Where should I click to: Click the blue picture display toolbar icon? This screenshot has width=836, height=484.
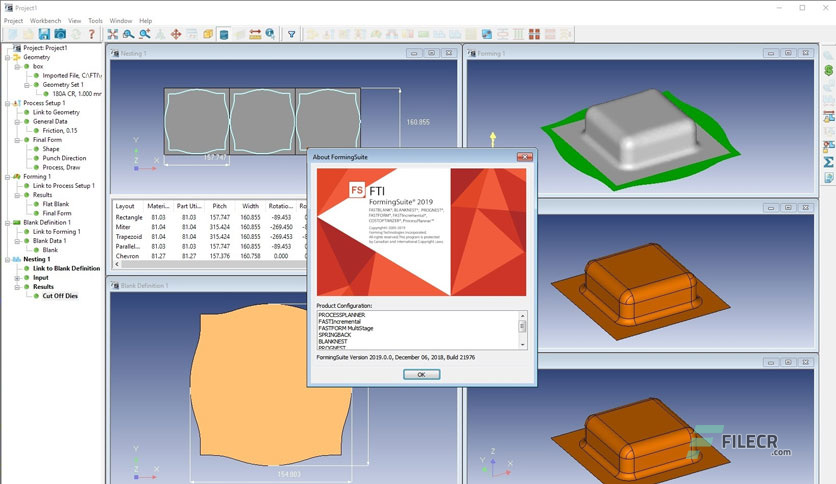tap(487, 34)
